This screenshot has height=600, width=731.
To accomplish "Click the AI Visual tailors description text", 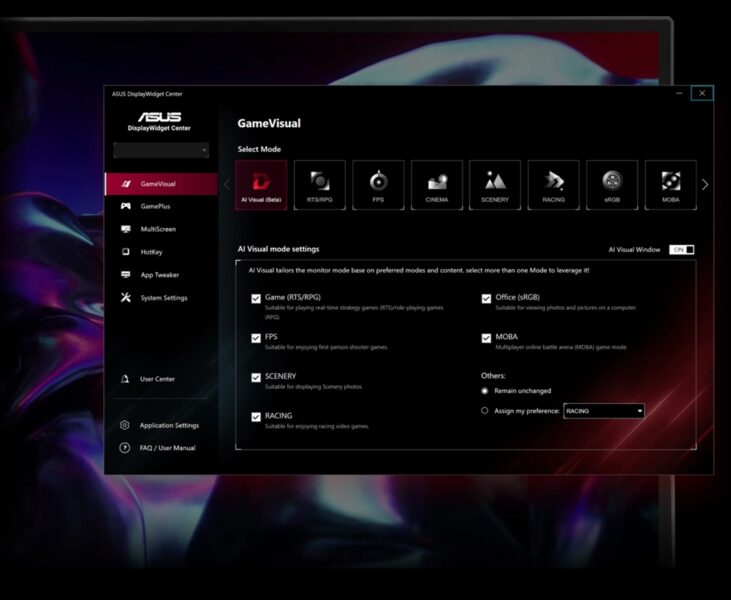I will point(419,270).
